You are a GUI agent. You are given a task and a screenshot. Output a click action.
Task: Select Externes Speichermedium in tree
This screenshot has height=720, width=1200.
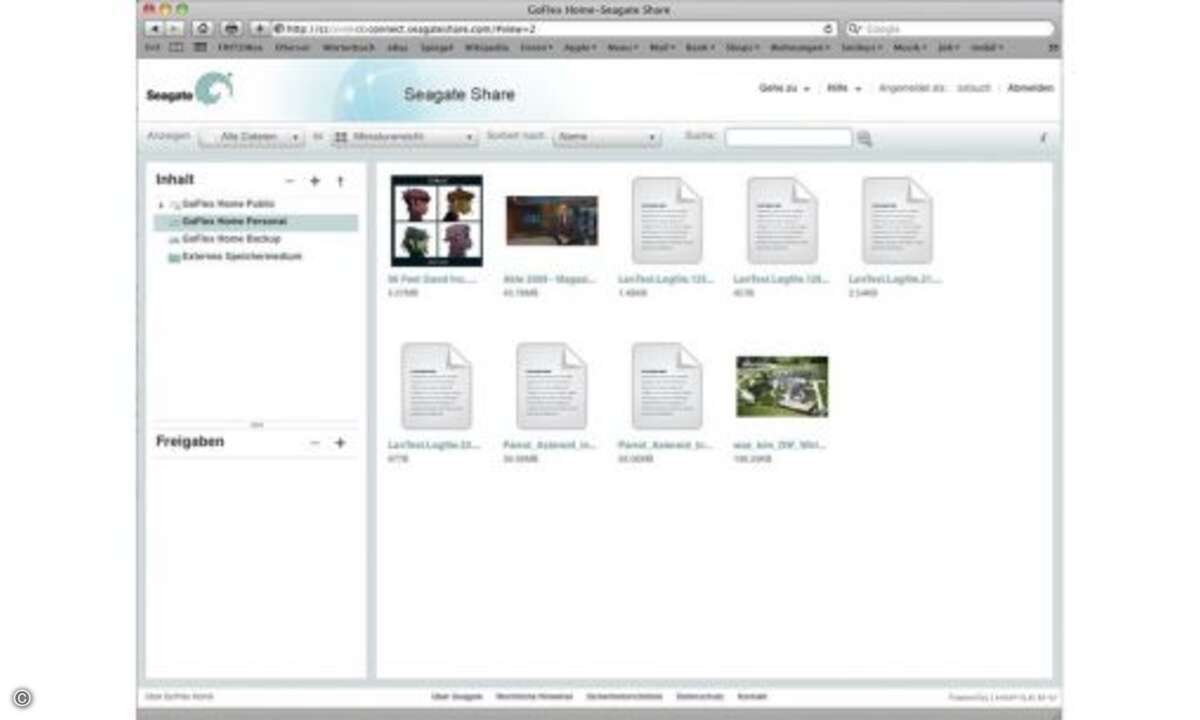pyautogui.click(x=241, y=257)
